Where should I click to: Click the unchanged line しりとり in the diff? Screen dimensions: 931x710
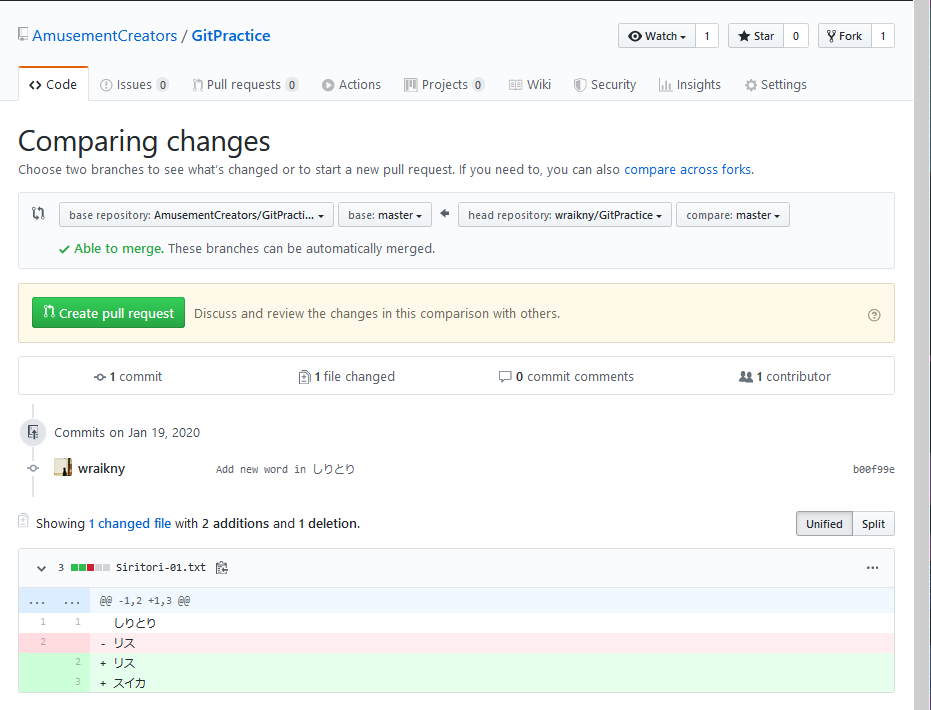pos(456,623)
